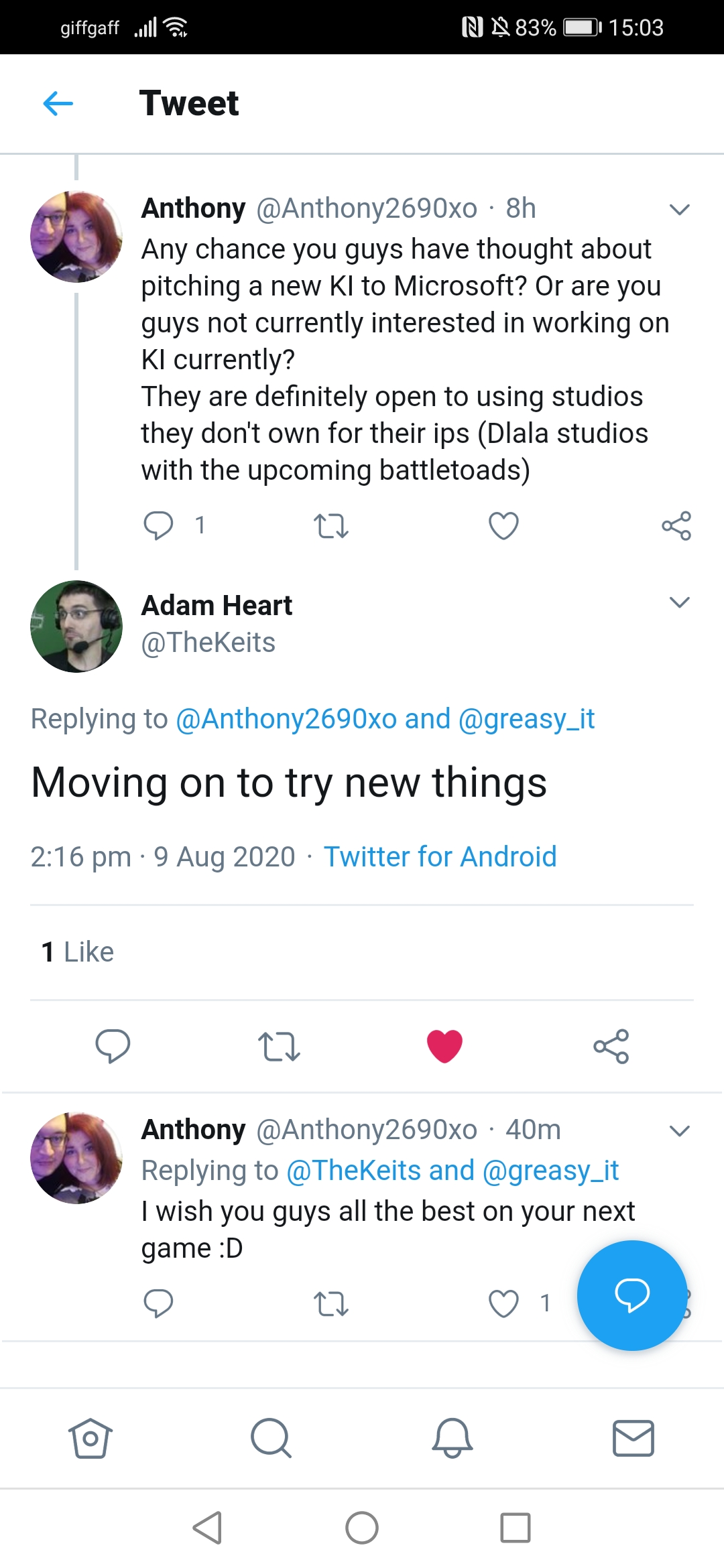This screenshot has height=1568, width=724.
Task: Share Anthony's tweet about Microsoft
Action: [676, 526]
